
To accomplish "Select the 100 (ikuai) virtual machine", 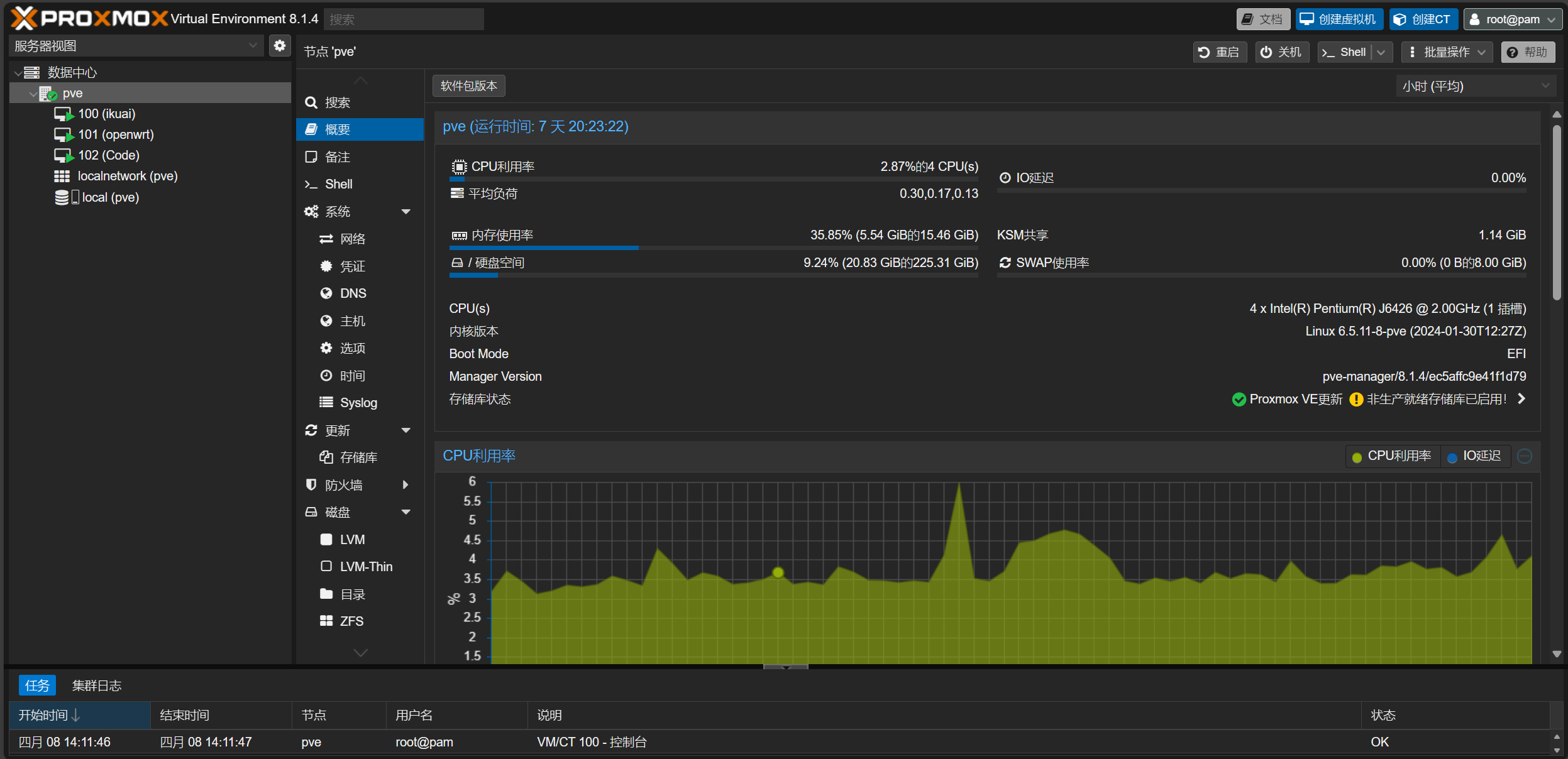I will coord(106,114).
